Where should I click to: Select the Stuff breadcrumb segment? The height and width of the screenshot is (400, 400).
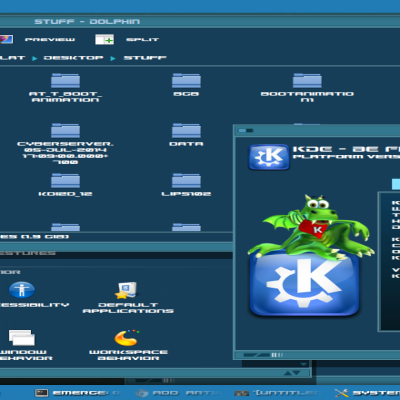[145, 58]
